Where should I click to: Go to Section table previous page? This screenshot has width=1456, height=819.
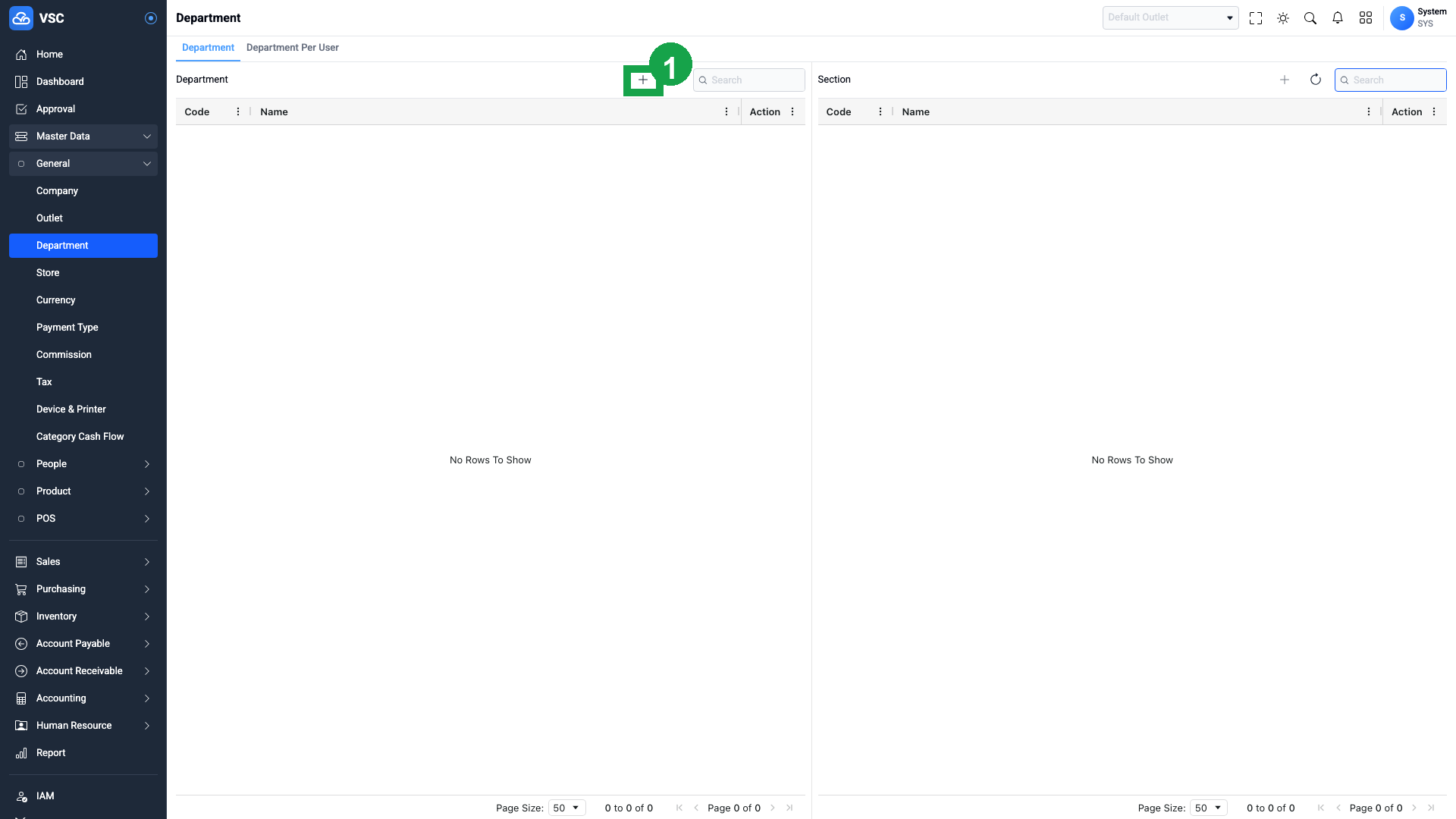(1338, 808)
